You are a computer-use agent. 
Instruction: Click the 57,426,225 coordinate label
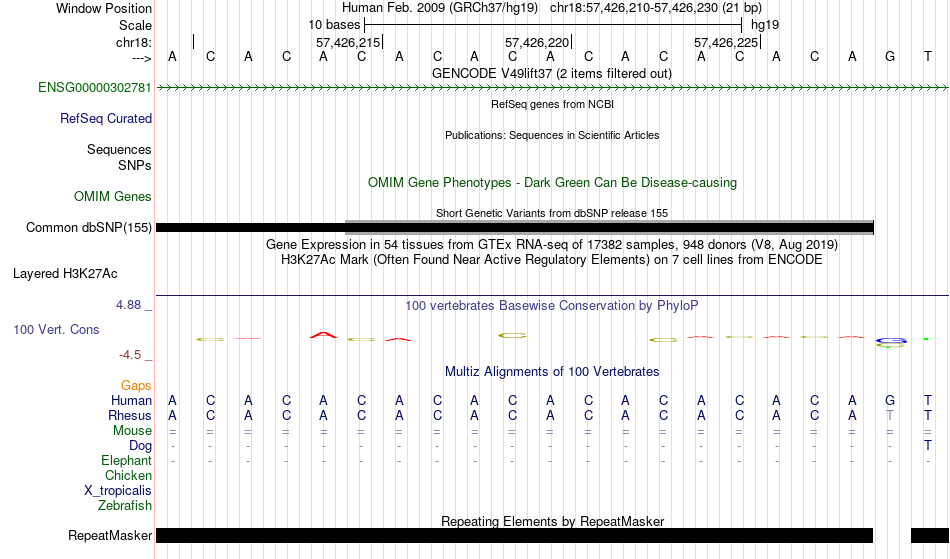tap(726, 42)
